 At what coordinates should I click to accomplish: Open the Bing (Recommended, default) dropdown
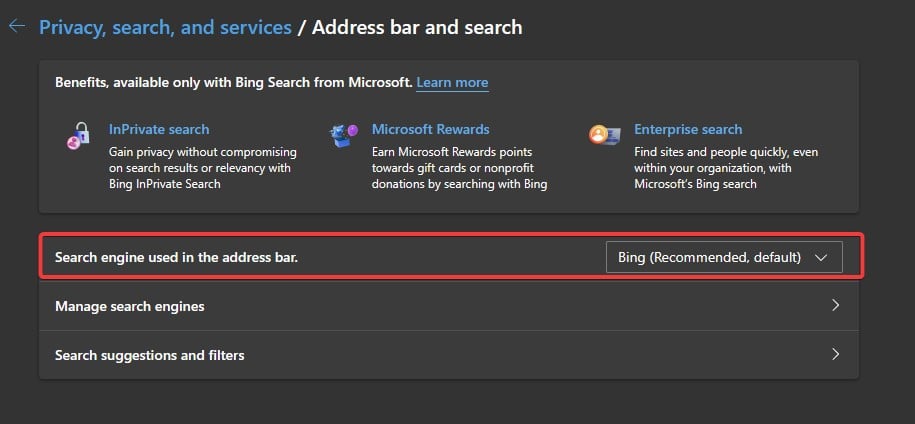point(724,257)
